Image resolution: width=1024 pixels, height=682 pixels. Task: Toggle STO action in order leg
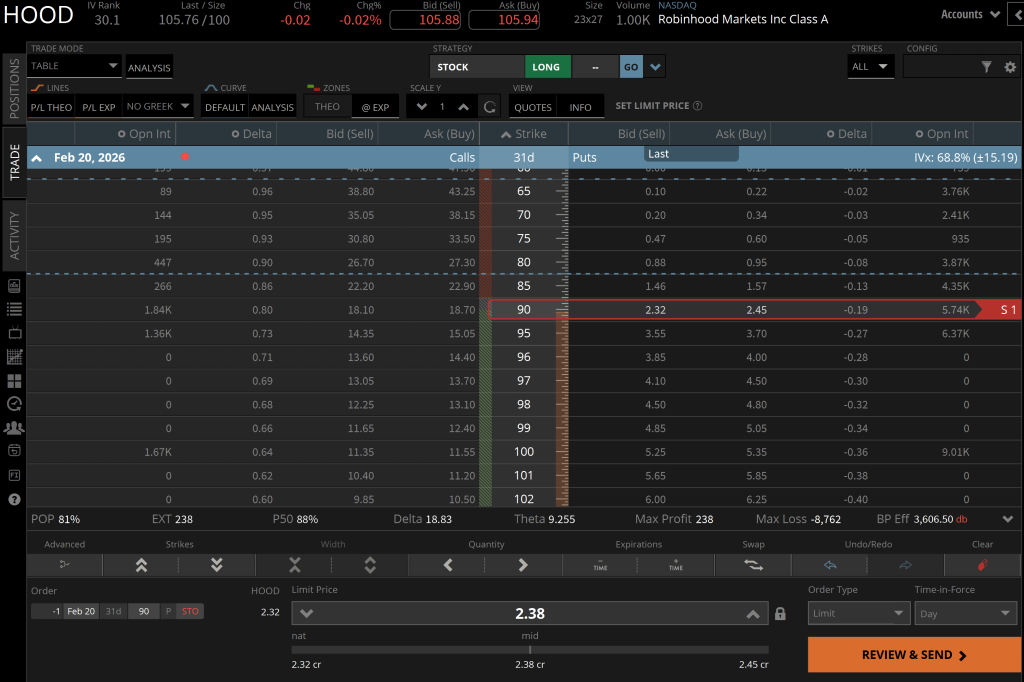190,611
